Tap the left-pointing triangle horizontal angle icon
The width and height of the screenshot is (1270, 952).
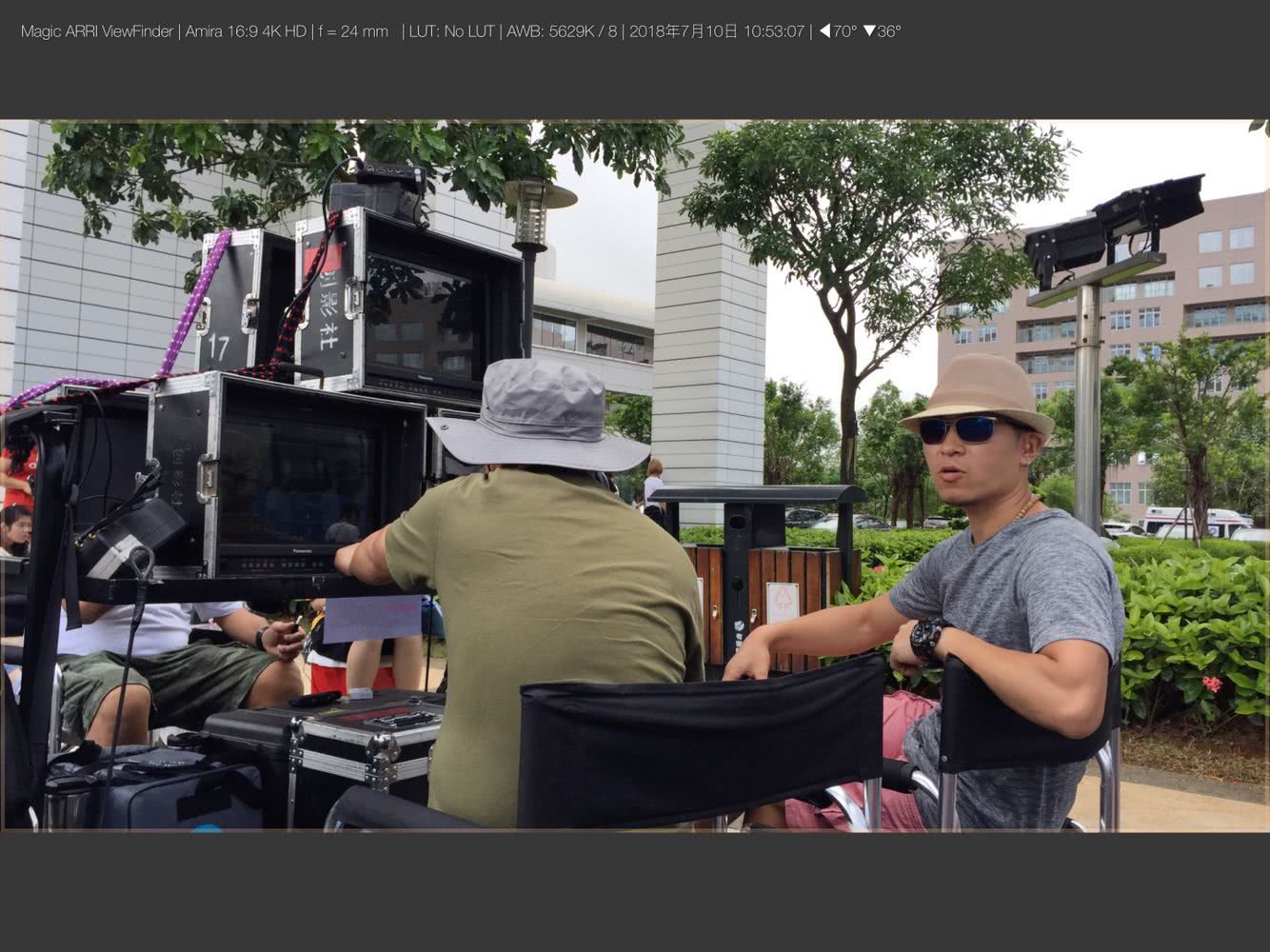click(824, 31)
